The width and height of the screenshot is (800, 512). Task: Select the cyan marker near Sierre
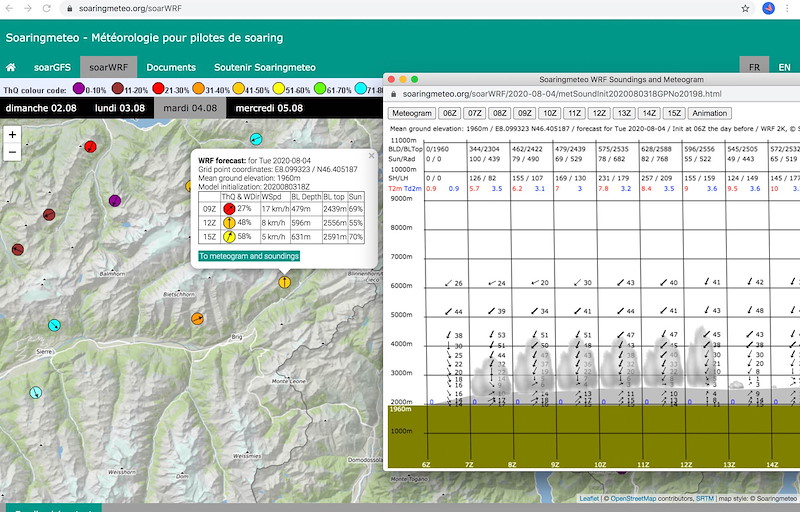coord(54,325)
